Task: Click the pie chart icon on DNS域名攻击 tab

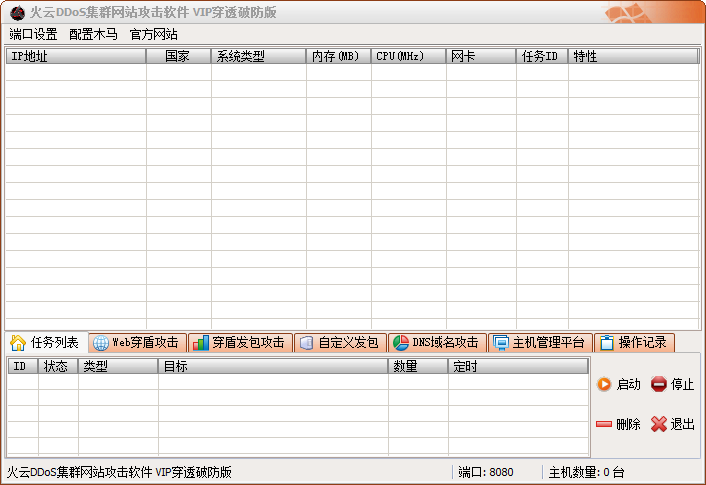Action: 399,343
